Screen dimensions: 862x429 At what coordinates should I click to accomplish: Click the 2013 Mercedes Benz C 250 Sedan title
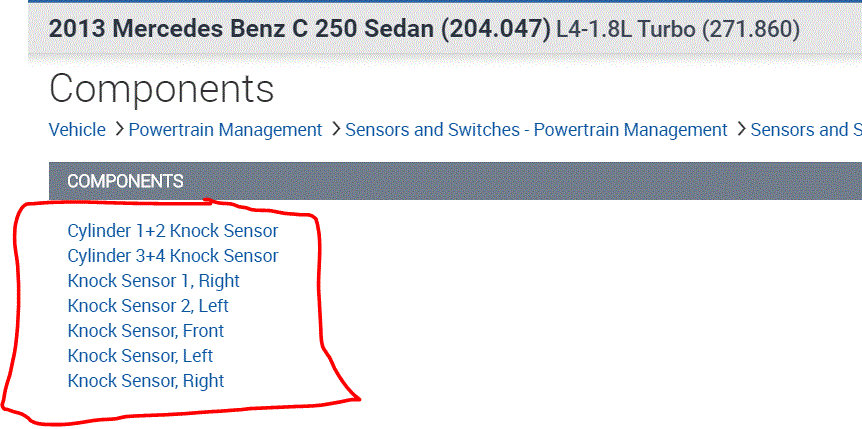pos(242,29)
